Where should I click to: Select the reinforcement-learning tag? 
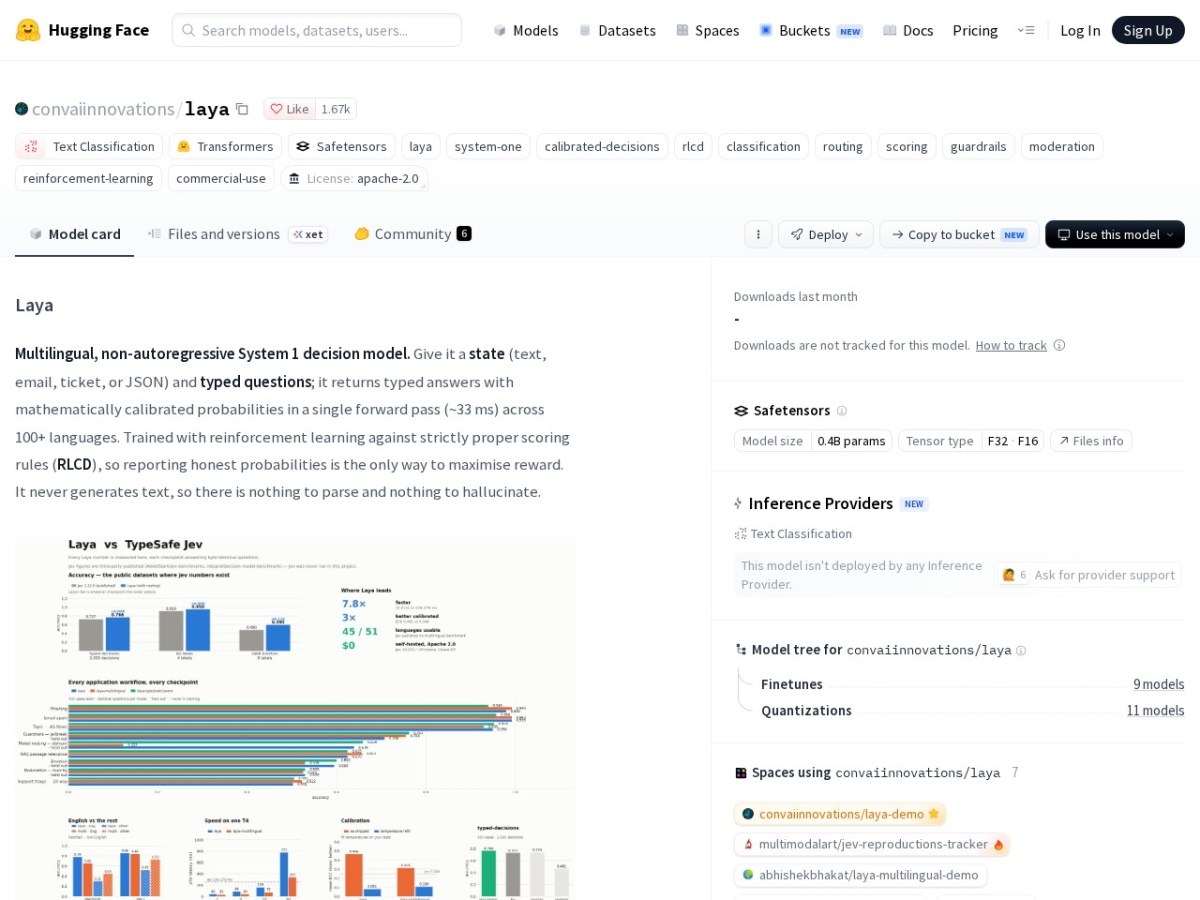click(x=89, y=179)
